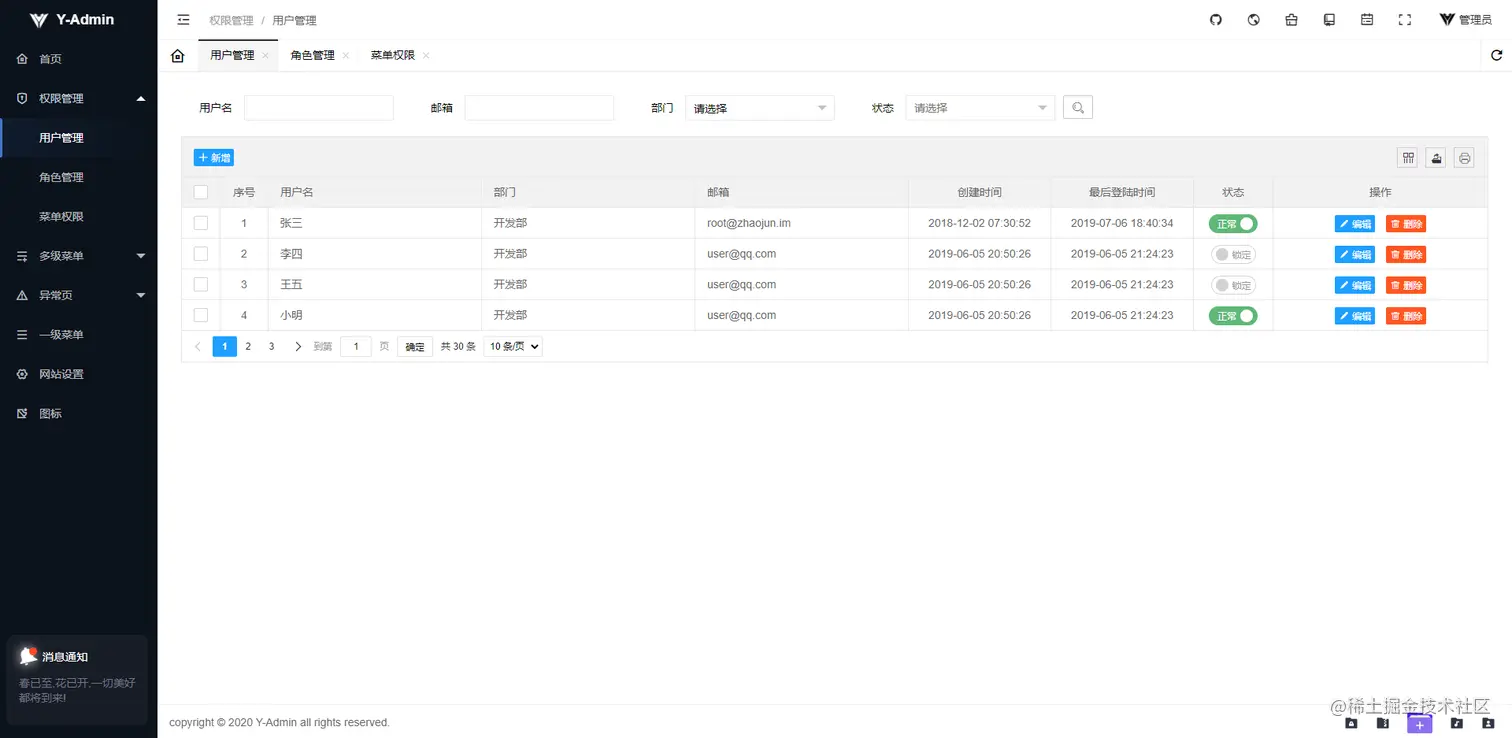1512x738 pixels.
Task: Toggle the select-all header checkbox
Action: [x=201, y=192]
